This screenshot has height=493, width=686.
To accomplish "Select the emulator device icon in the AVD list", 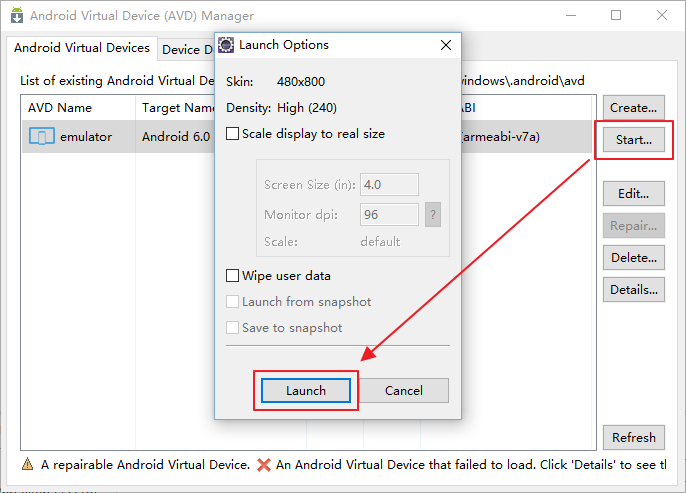I will [42, 136].
